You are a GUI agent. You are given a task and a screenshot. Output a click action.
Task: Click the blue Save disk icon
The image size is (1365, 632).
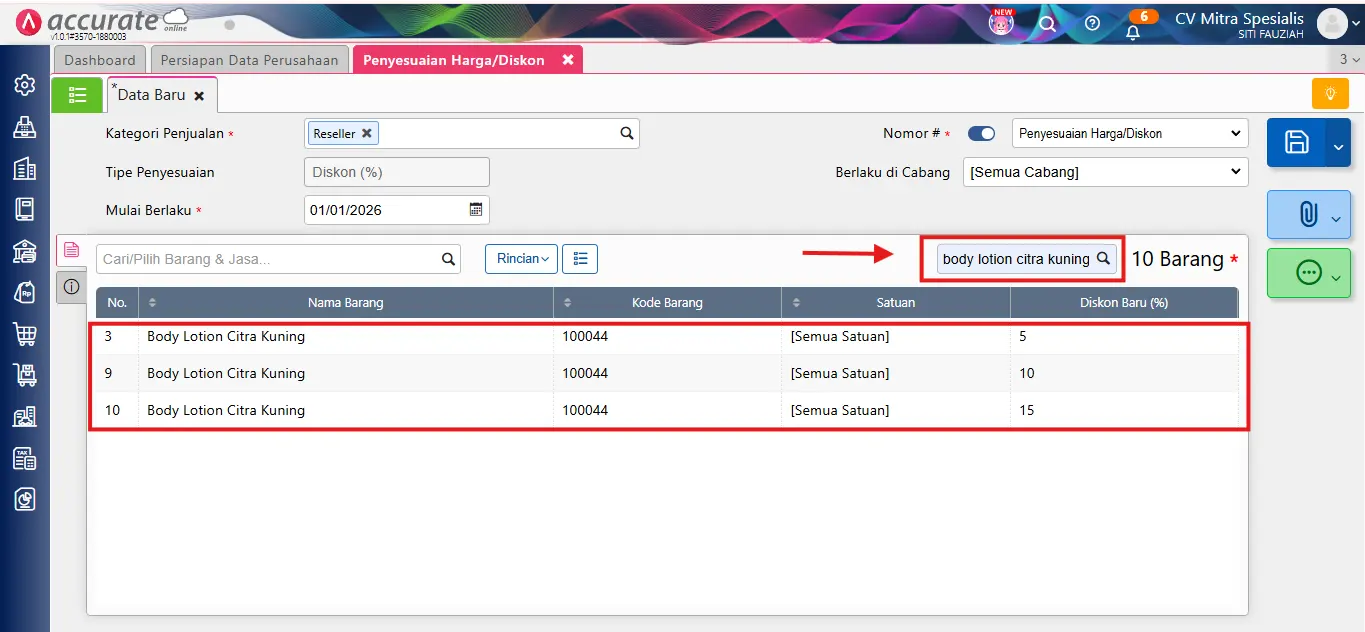1296,142
